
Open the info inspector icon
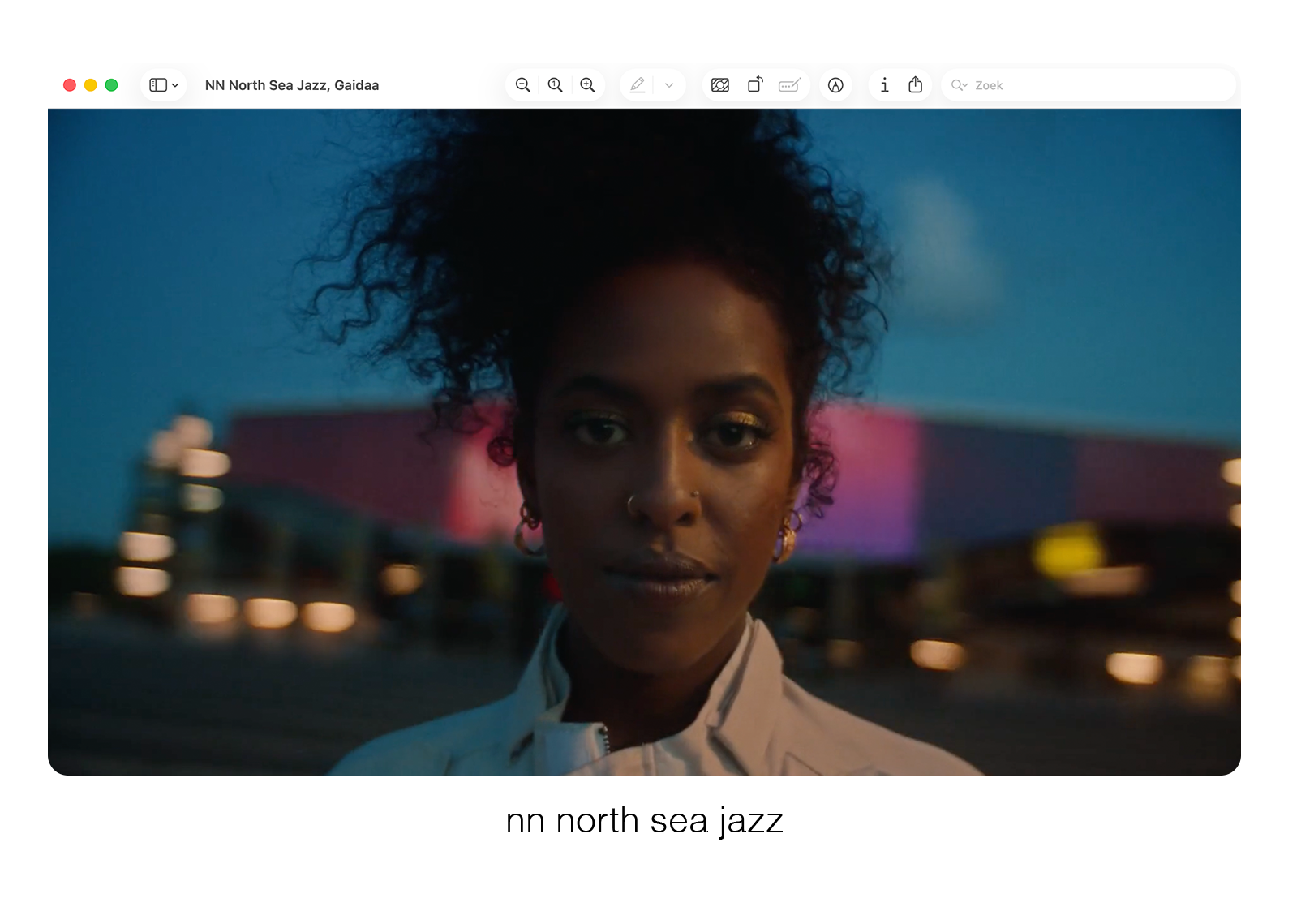tap(885, 85)
